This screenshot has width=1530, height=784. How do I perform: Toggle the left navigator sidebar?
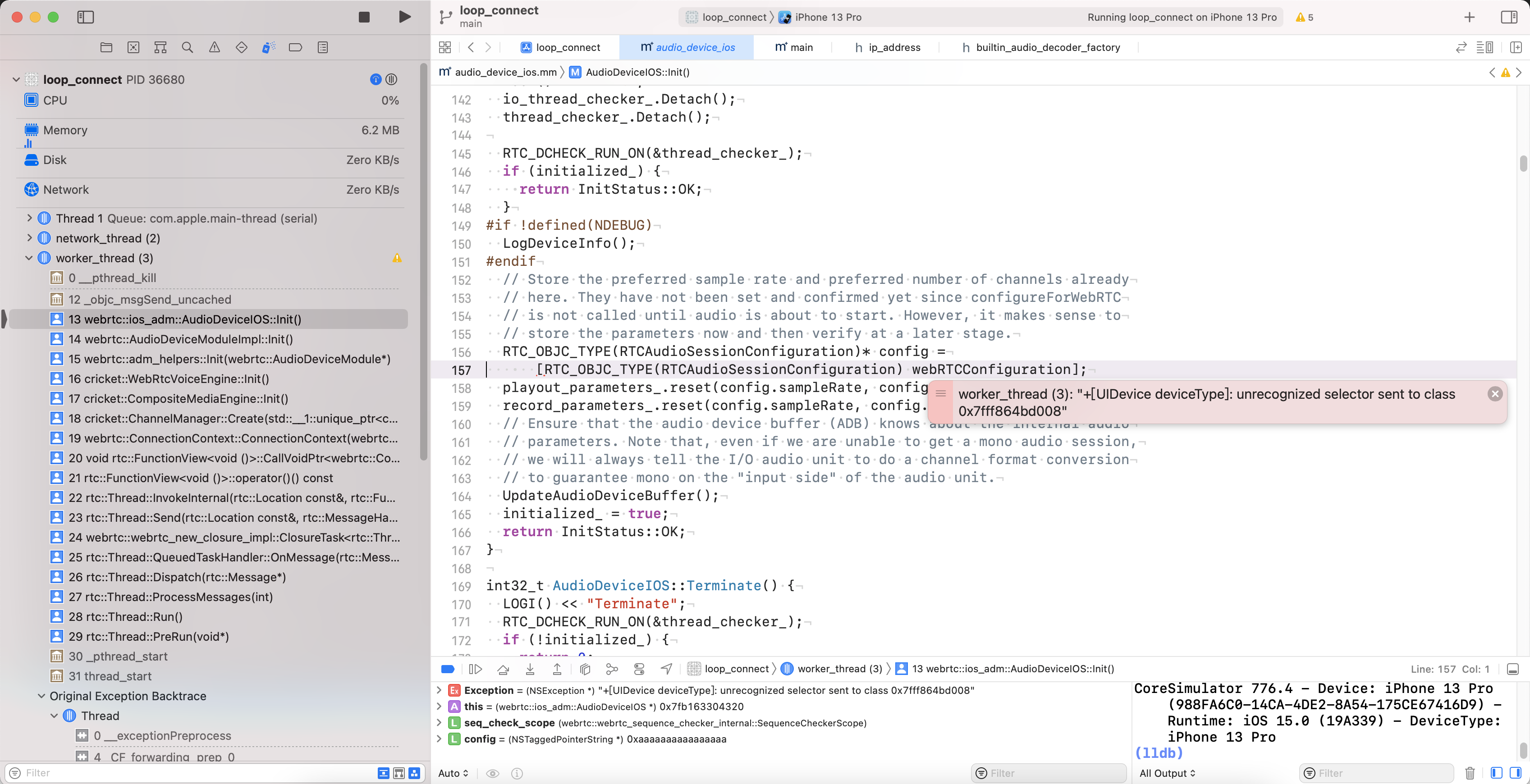click(86, 17)
